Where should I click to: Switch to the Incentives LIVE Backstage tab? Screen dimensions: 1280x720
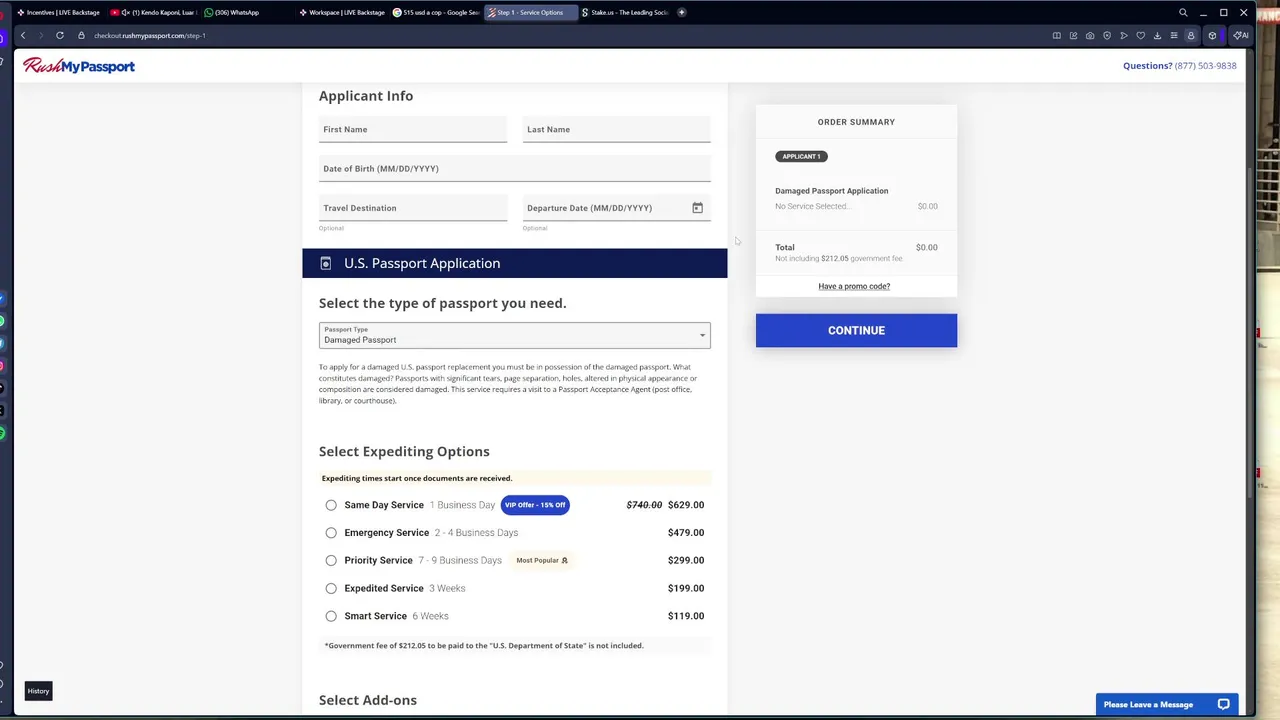click(x=58, y=13)
